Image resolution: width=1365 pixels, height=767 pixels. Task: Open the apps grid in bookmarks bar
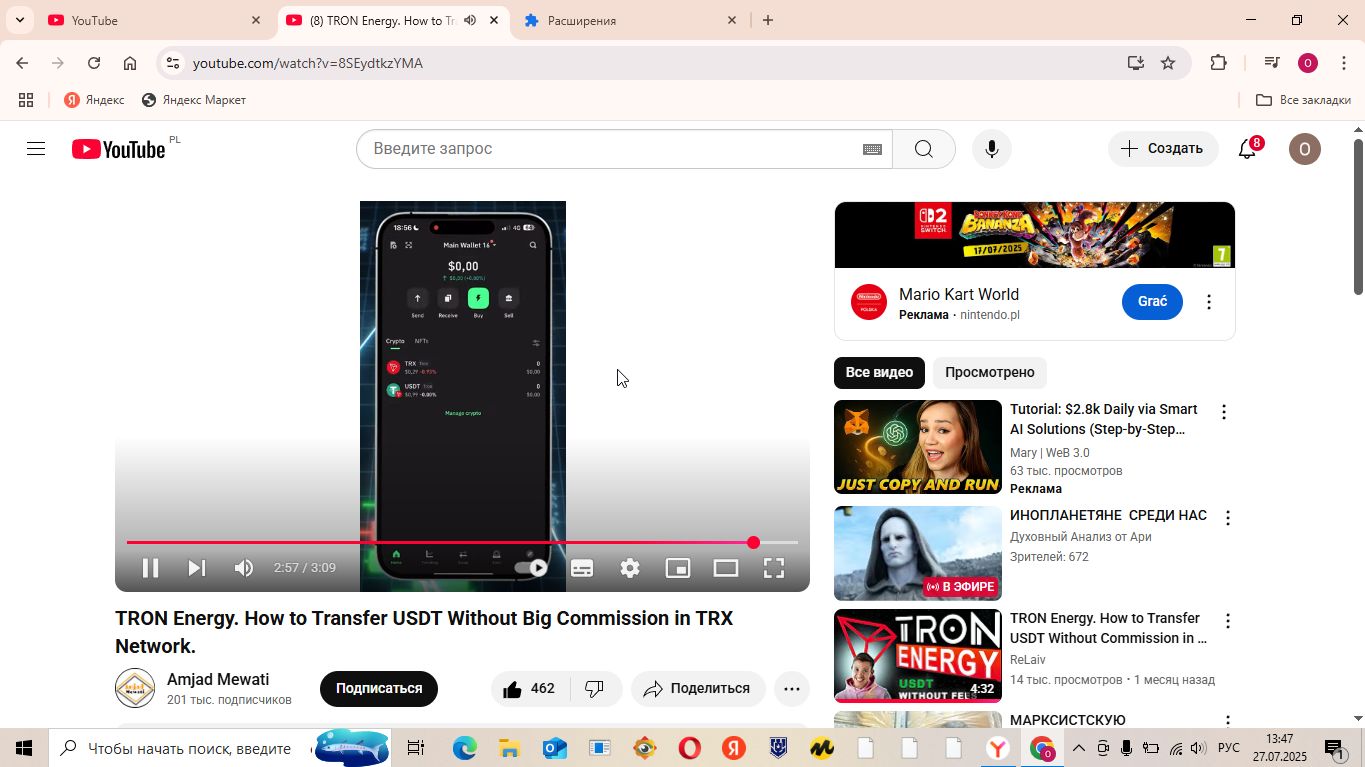click(x=26, y=100)
